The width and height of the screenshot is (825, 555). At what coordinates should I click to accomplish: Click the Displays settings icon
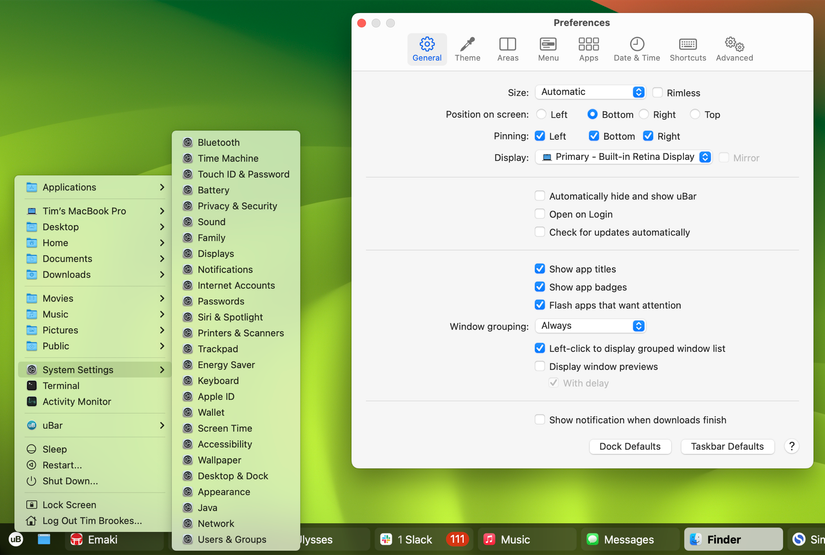(x=187, y=254)
